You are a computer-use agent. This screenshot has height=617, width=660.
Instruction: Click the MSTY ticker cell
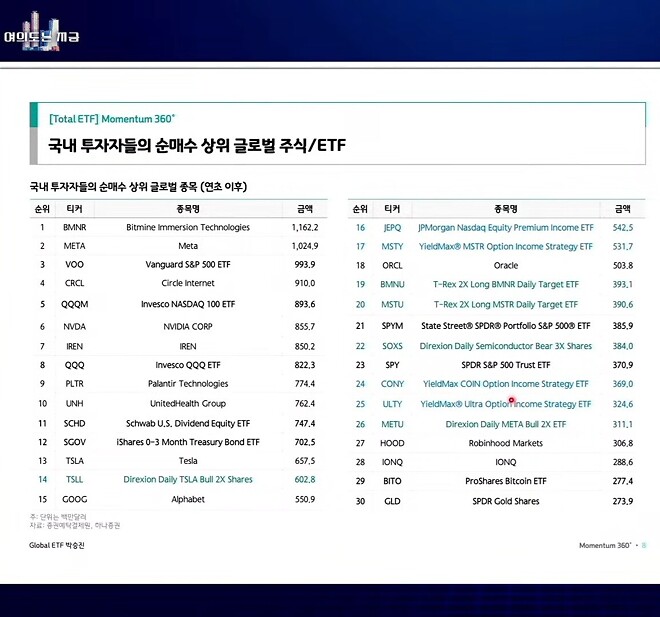click(x=392, y=247)
